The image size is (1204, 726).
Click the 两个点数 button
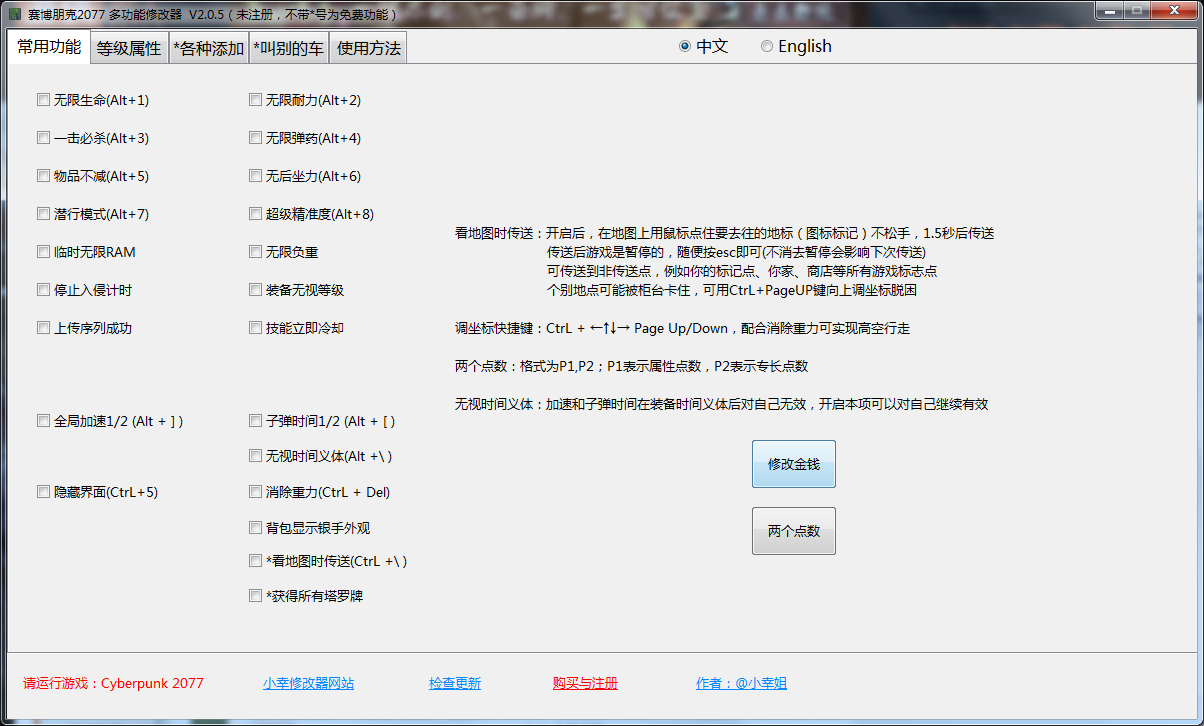coord(793,530)
